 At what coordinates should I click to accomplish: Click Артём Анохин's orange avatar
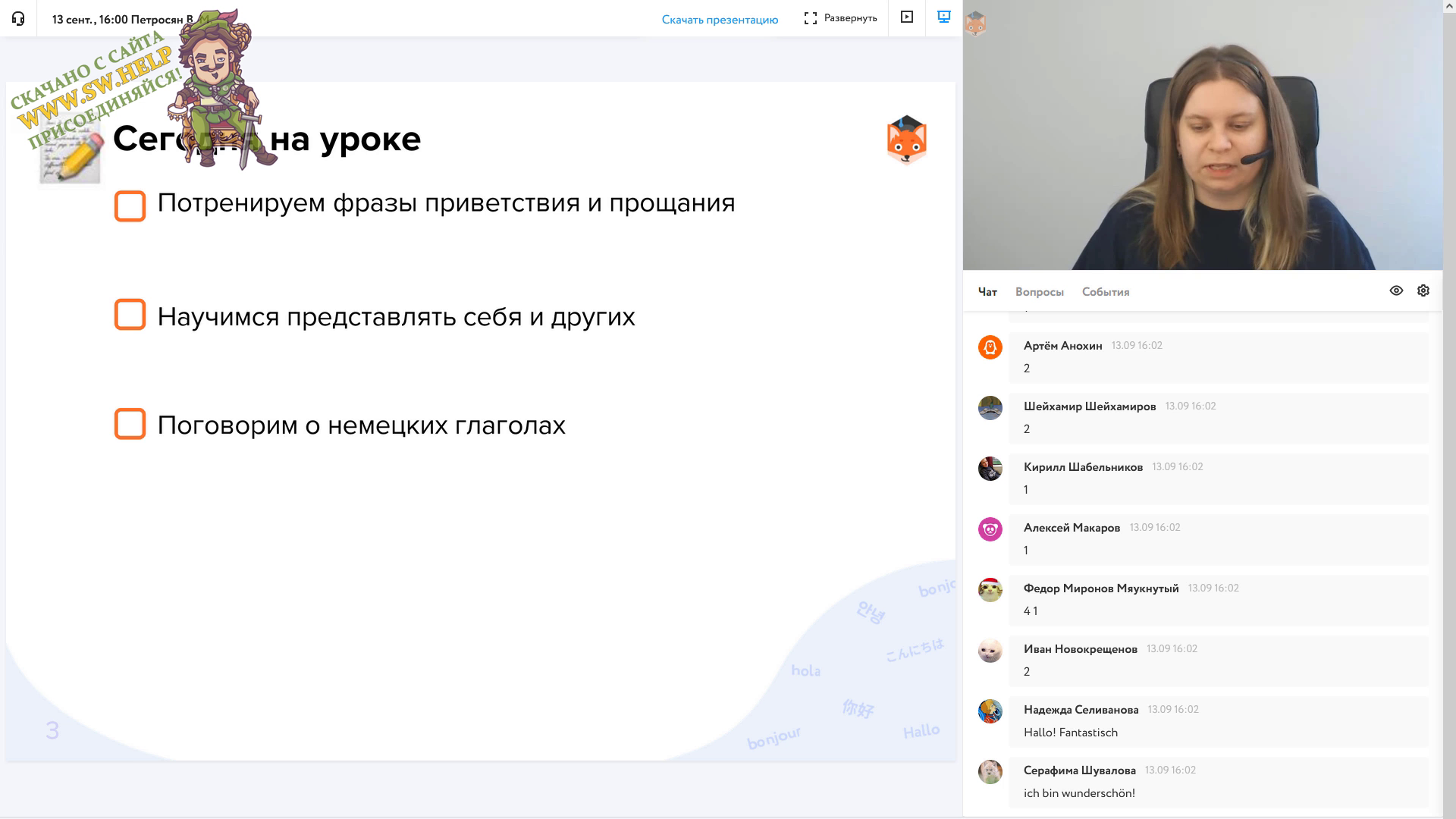pyautogui.click(x=990, y=347)
